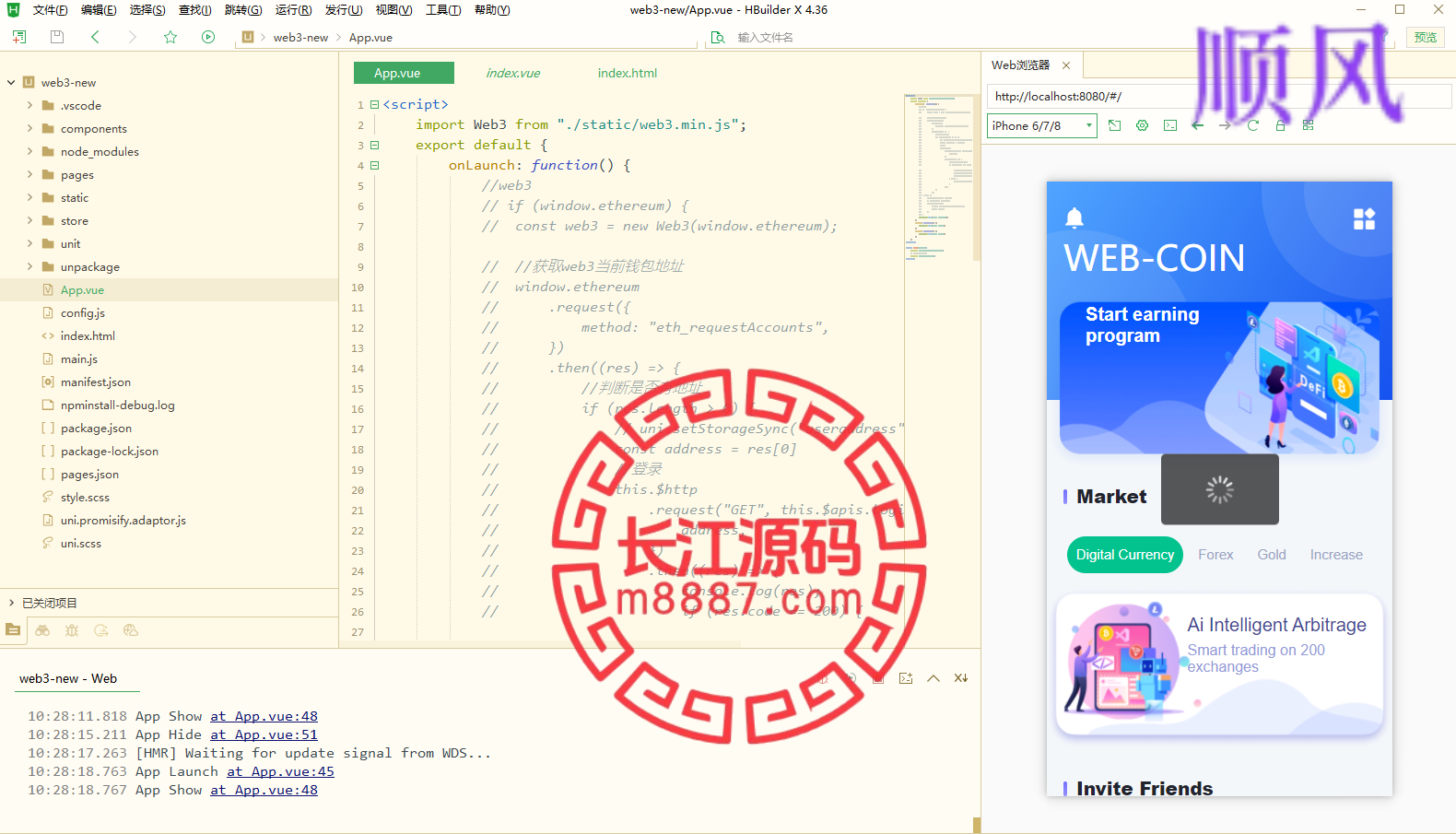
Task: Open Web browser settings gear icon
Action: [1143, 125]
